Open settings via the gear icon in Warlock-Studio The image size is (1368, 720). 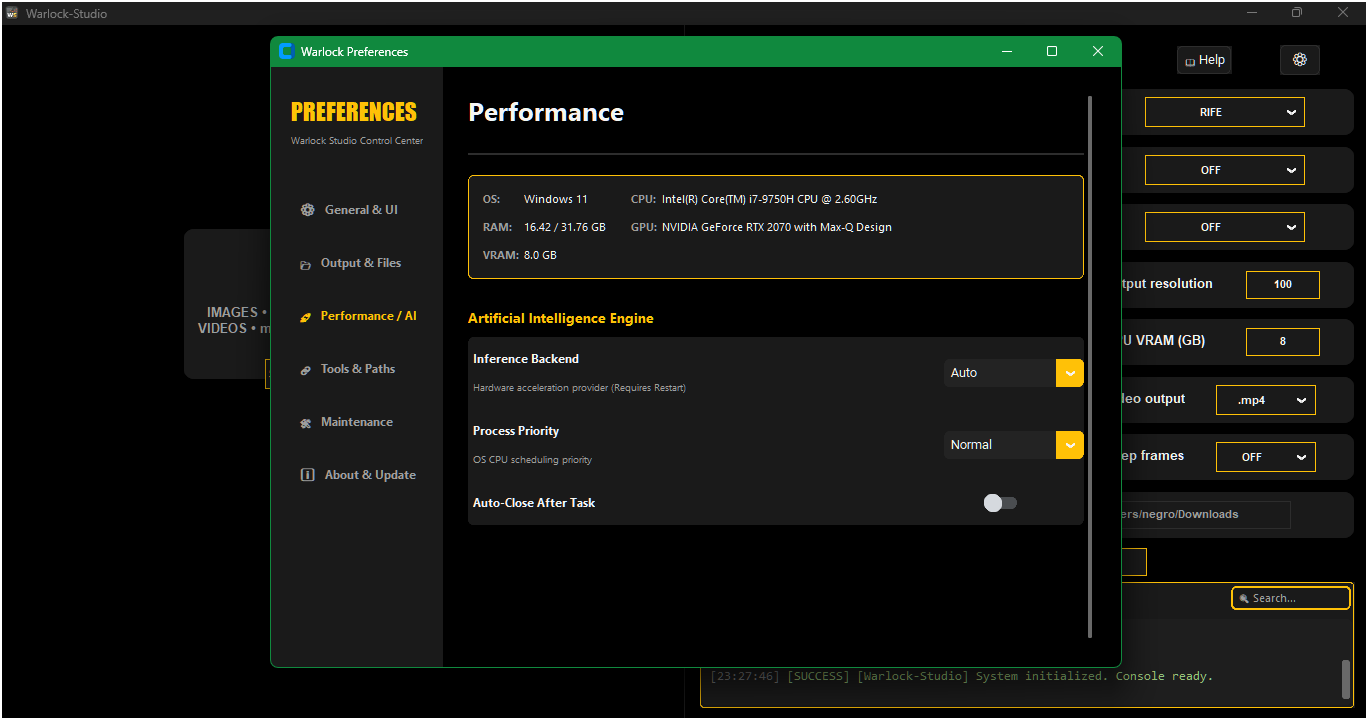1300,60
